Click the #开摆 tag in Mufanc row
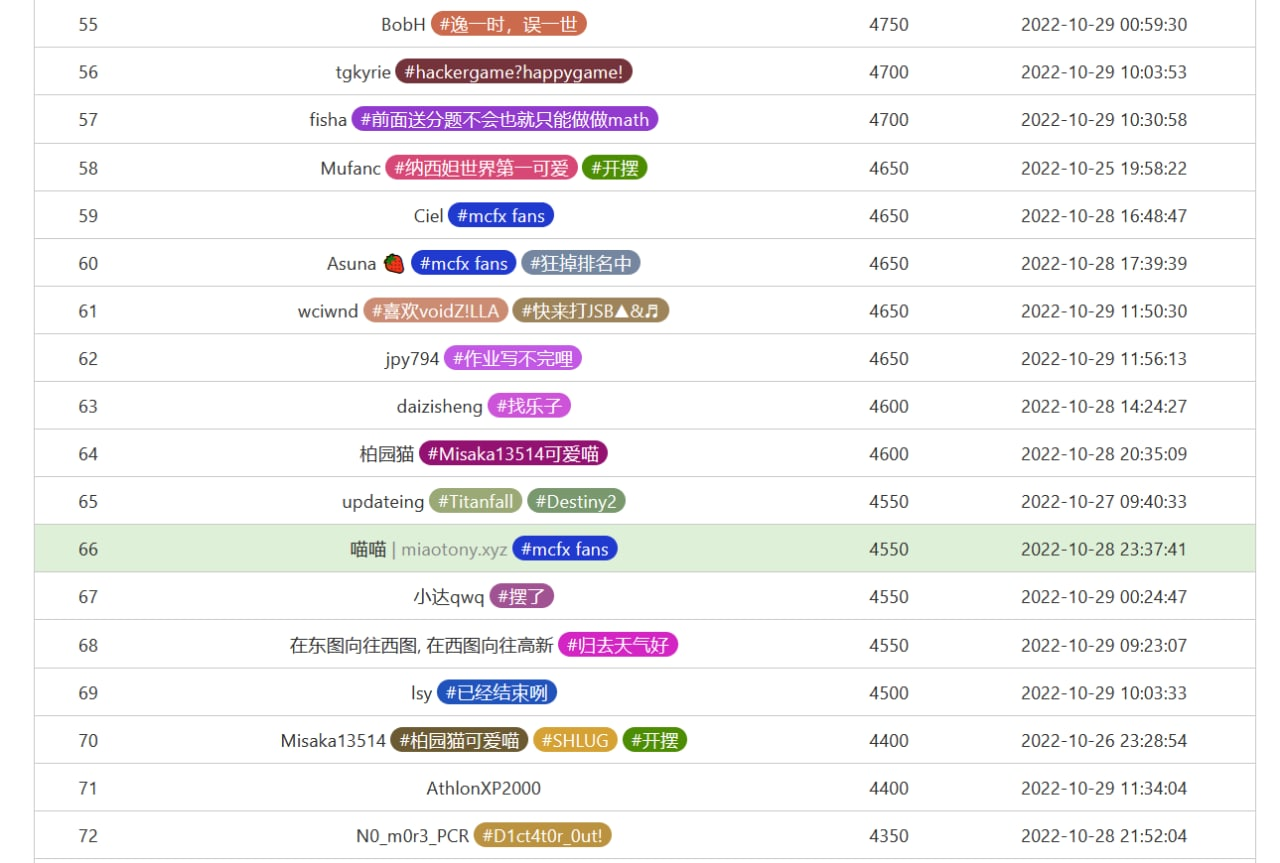This screenshot has height=863, width=1280. (615, 168)
